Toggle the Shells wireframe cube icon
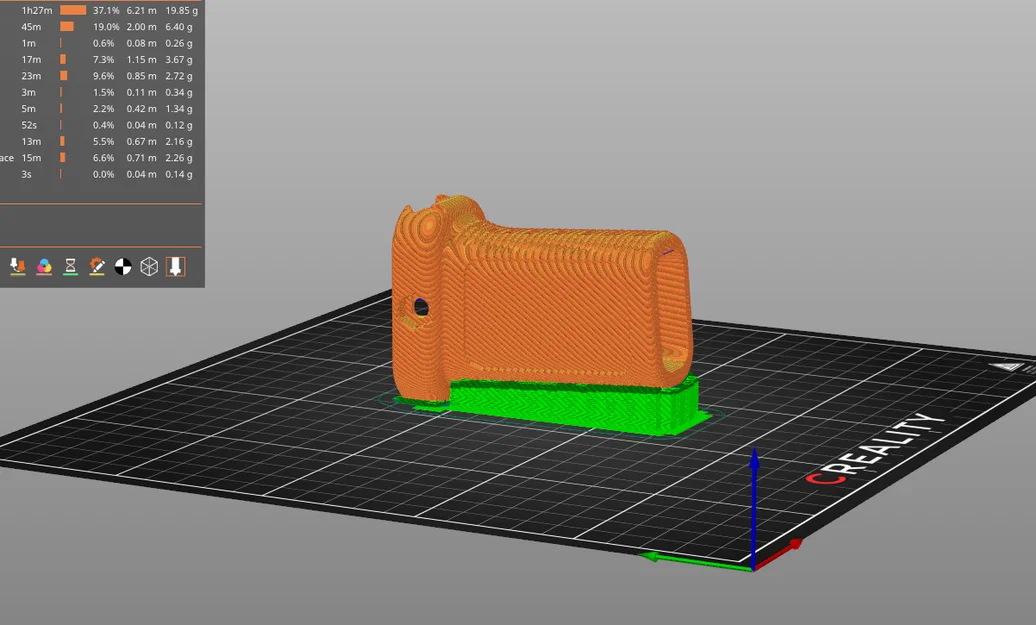Image resolution: width=1036 pixels, height=625 pixels. tap(149, 266)
